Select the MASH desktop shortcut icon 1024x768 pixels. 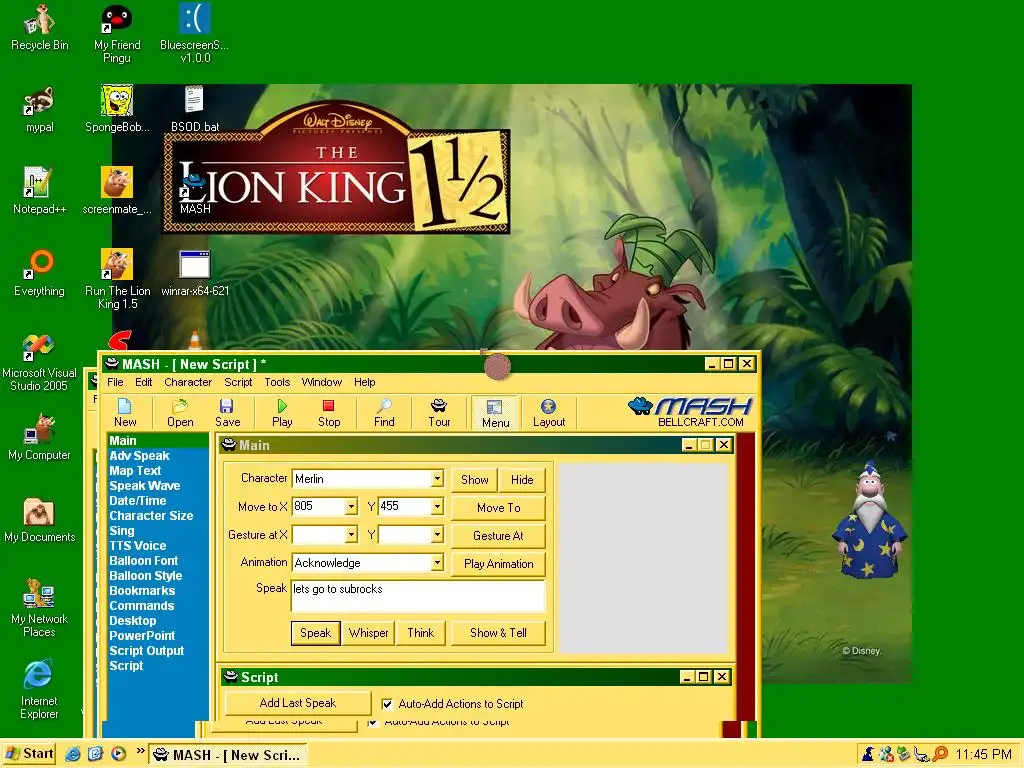195,192
